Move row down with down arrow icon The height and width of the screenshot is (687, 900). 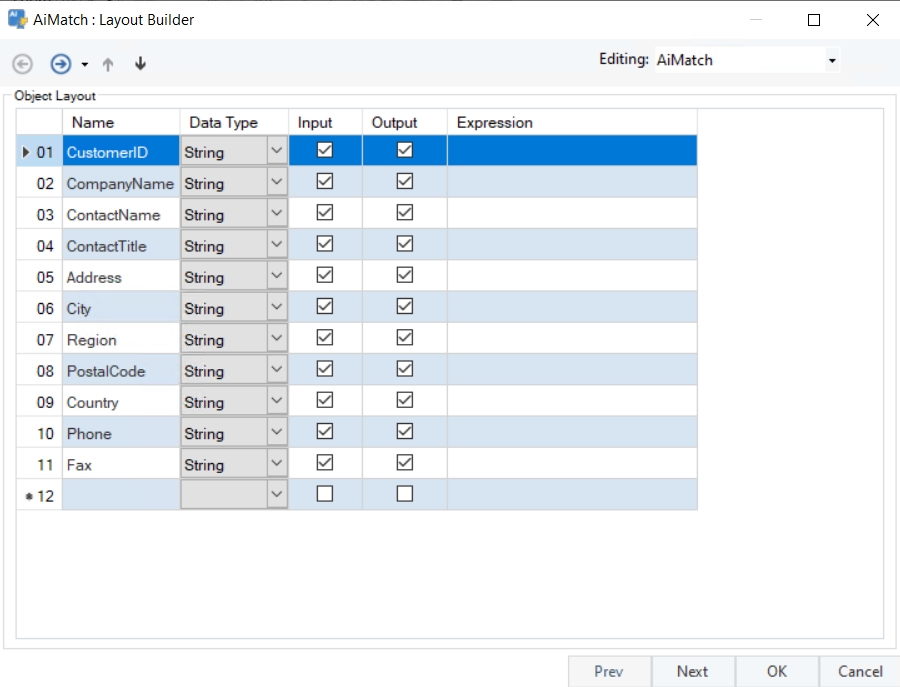pos(140,64)
